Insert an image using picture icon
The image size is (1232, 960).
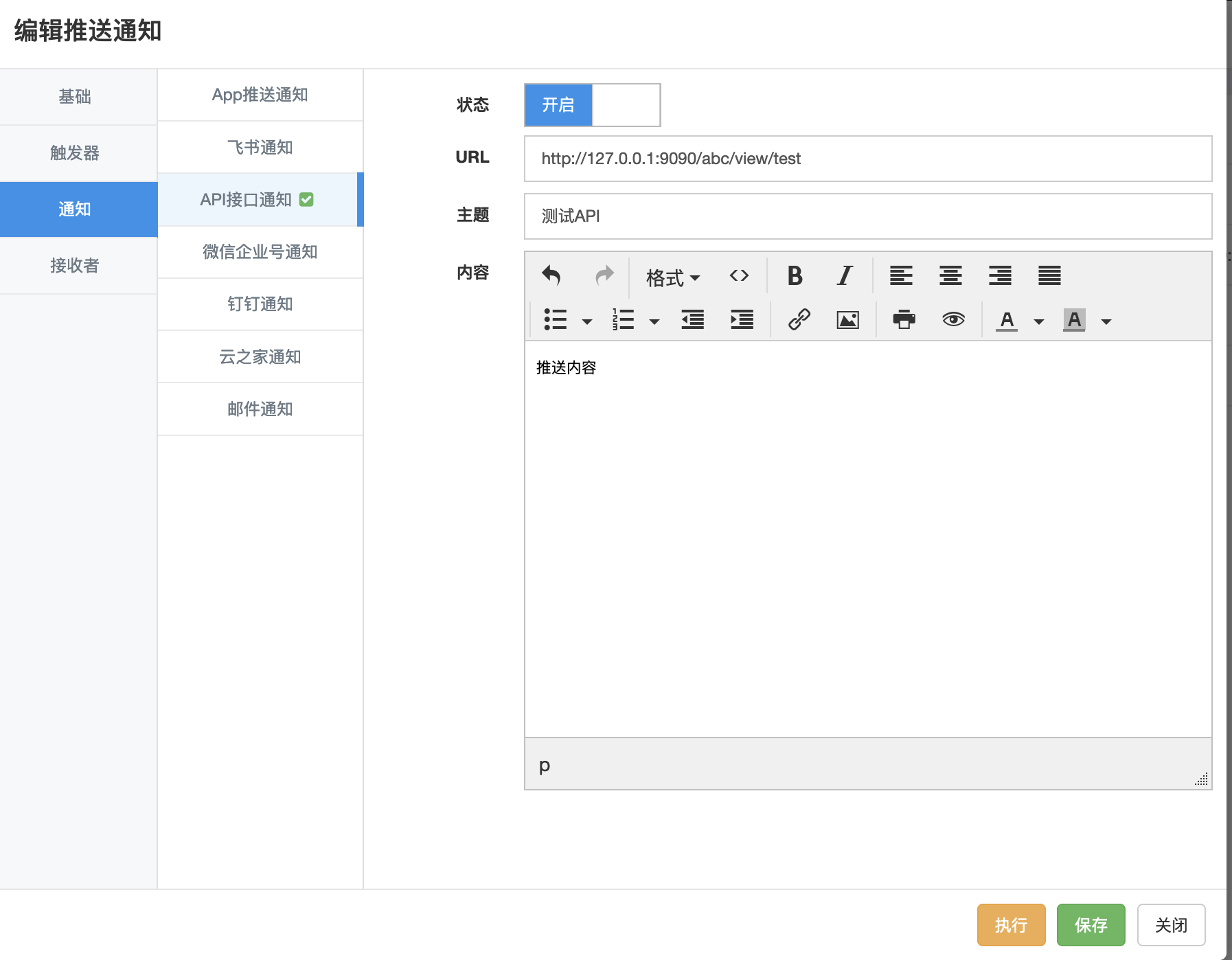848,320
